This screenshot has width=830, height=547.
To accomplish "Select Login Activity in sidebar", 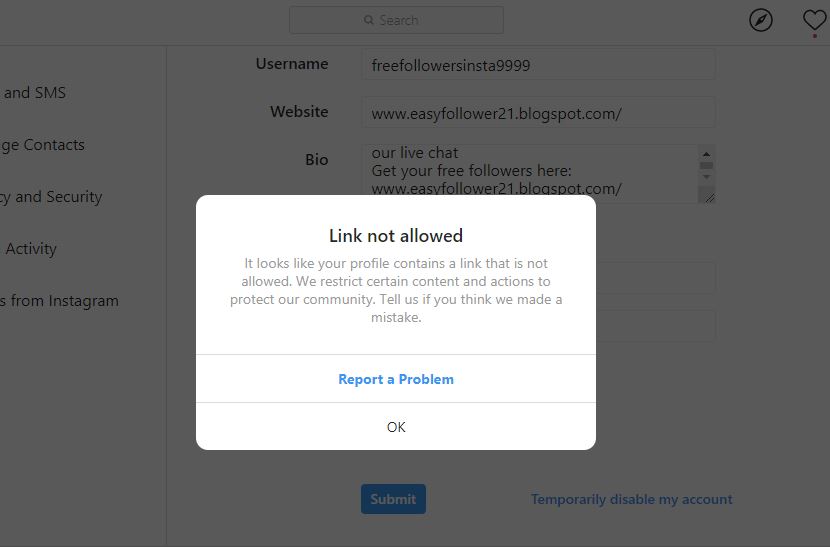I will pyautogui.click(x=29, y=248).
